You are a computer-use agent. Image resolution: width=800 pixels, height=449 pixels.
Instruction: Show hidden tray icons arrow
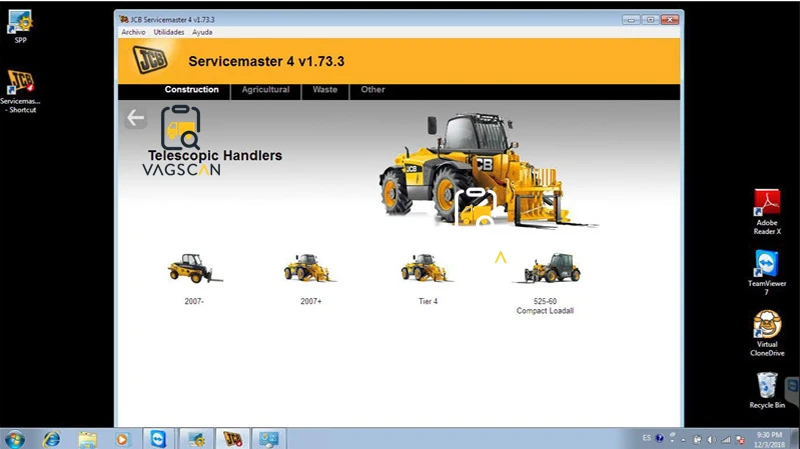point(684,439)
